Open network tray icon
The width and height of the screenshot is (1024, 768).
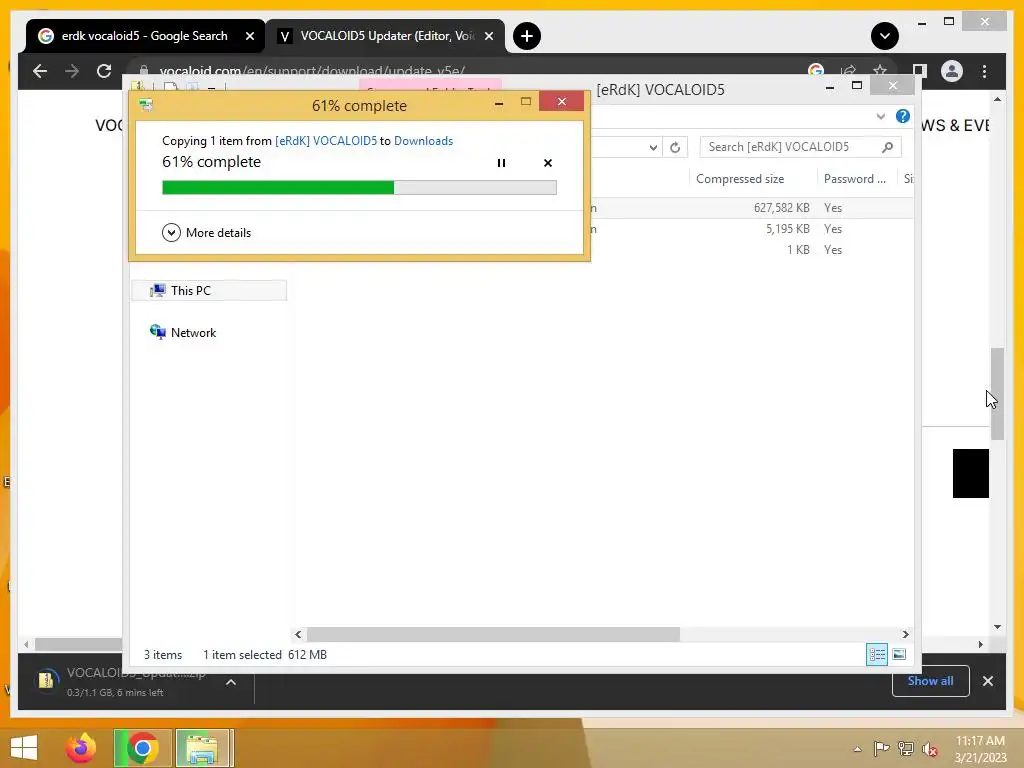(x=905, y=748)
